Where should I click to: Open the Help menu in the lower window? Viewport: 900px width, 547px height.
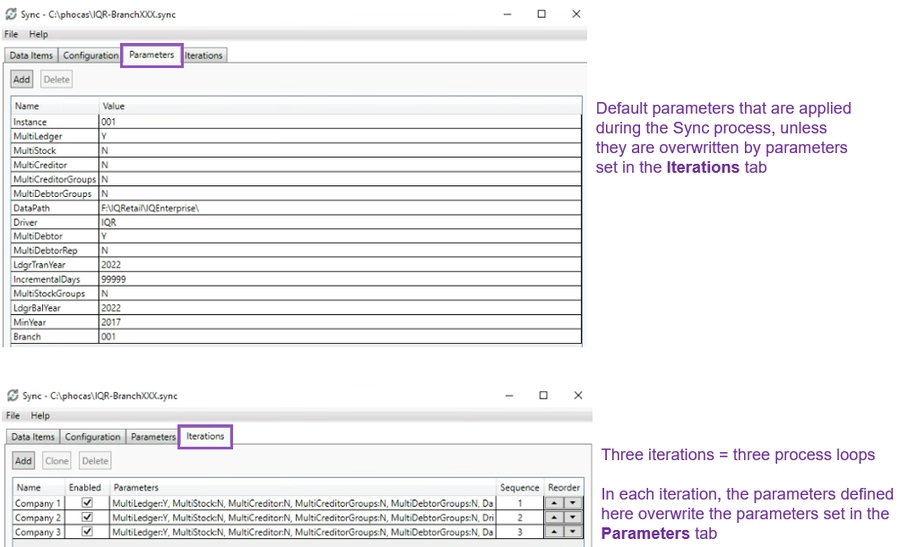(40, 415)
